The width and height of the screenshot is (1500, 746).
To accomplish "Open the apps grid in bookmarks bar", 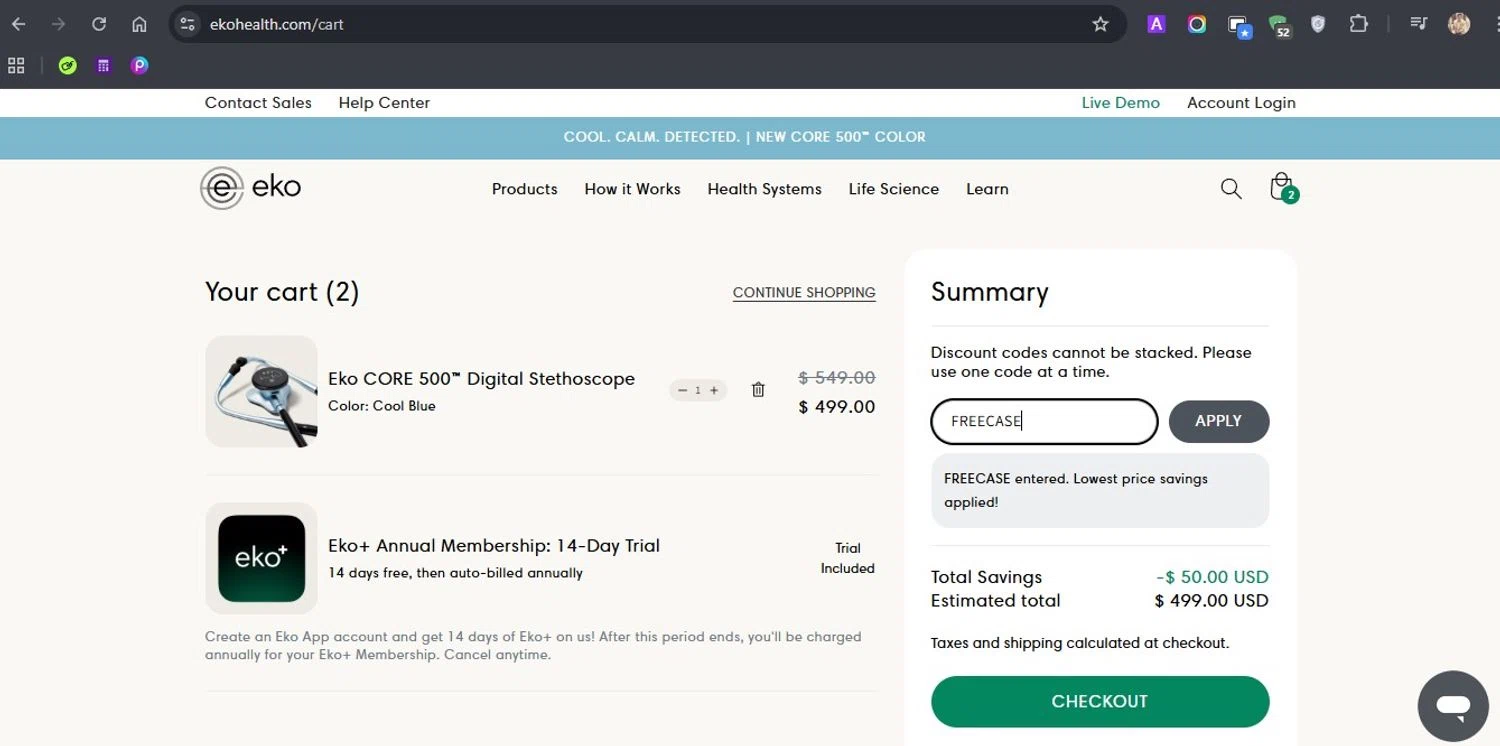I will 16,66.
